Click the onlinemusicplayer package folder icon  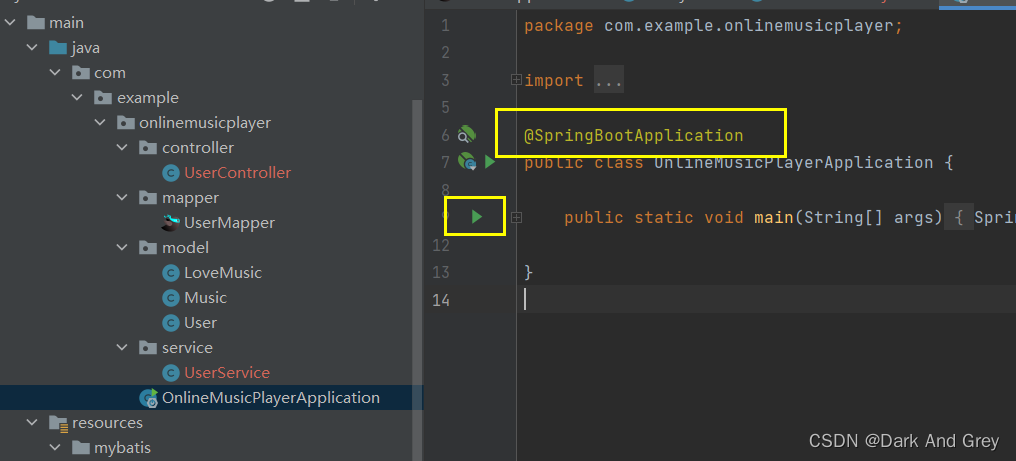(x=126, y=123)
